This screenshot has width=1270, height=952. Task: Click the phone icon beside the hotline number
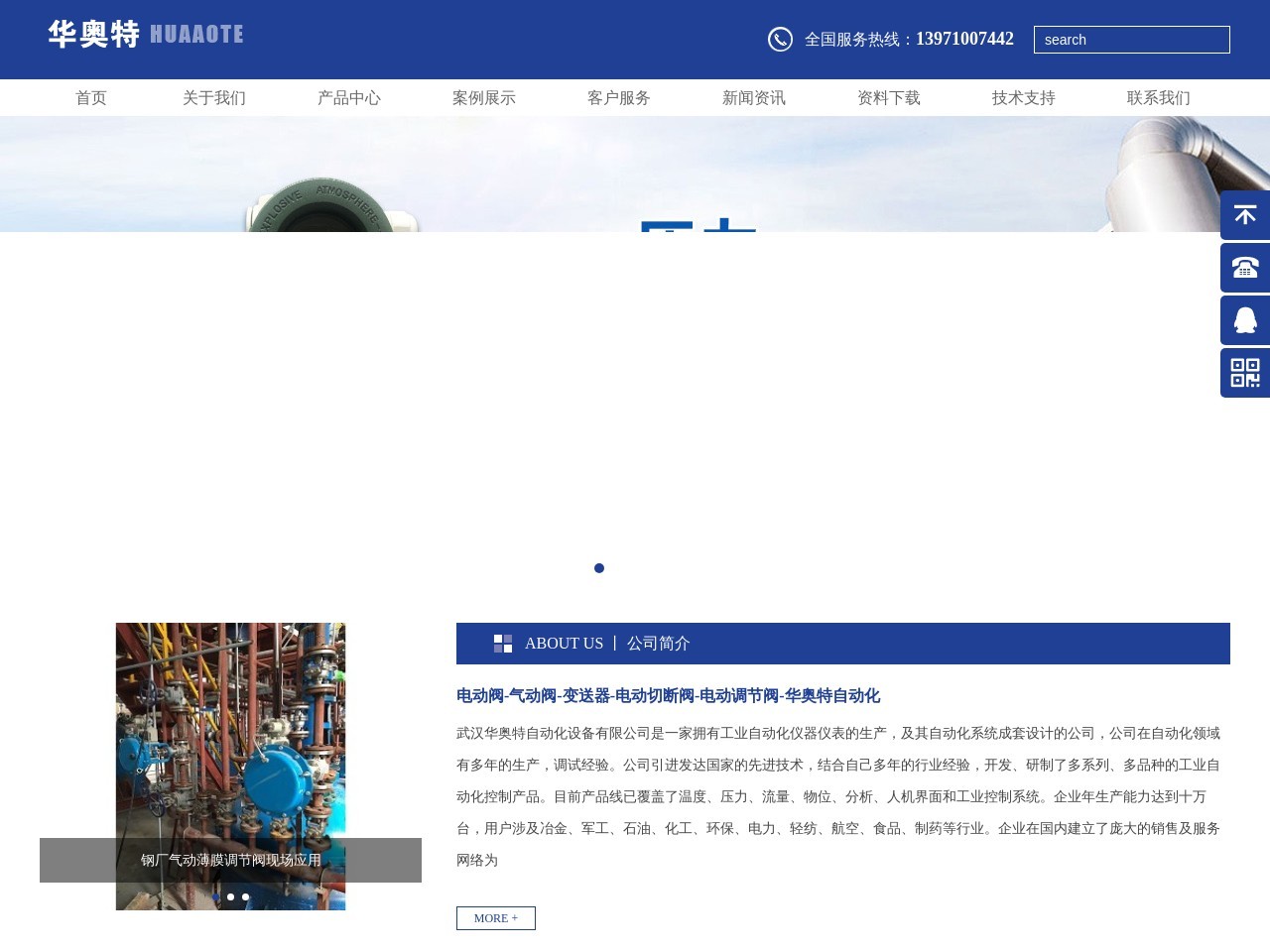780,40
